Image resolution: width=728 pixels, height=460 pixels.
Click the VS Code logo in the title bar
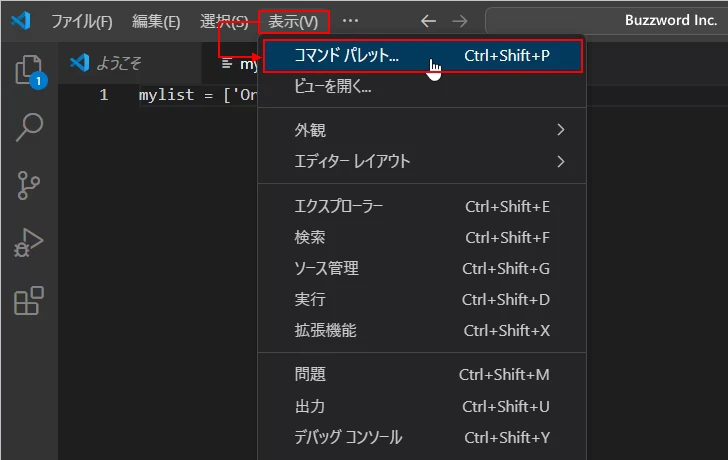[21, 20]
